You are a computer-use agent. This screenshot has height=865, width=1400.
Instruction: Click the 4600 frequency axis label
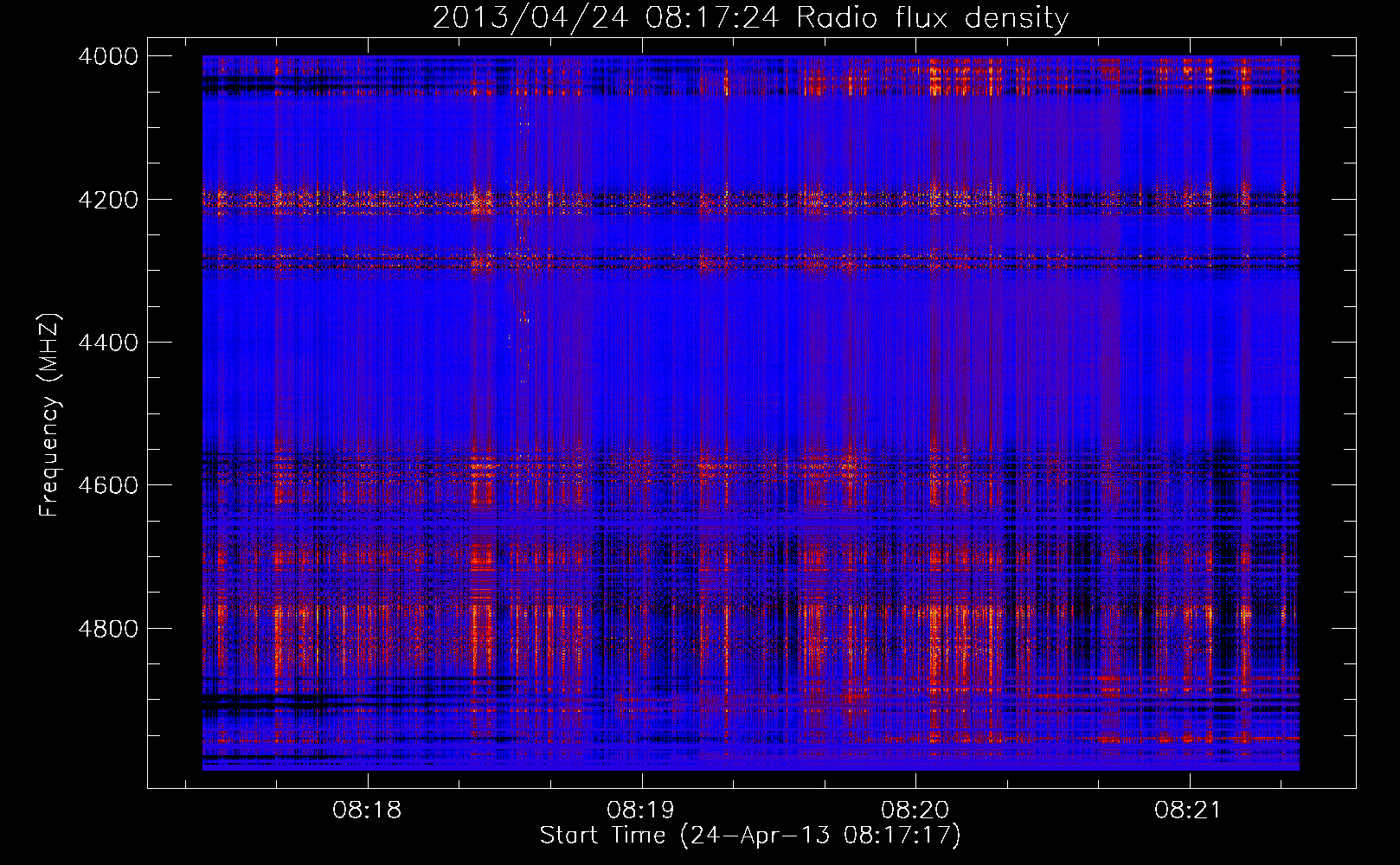[108, 486]
